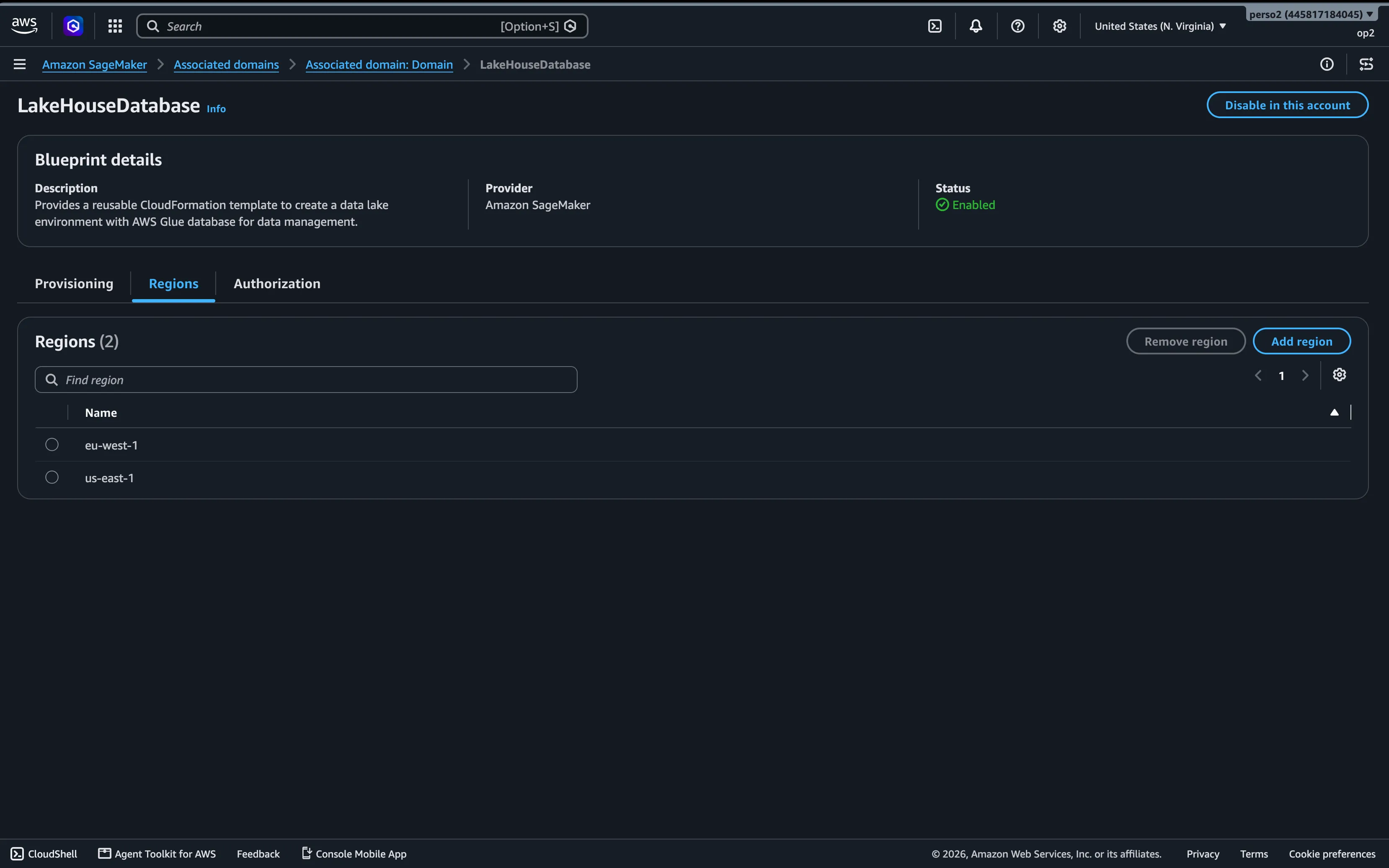Click page number 1 in pagination
This screenshot has width=1389, height=868.
[x=1281, y=375]
